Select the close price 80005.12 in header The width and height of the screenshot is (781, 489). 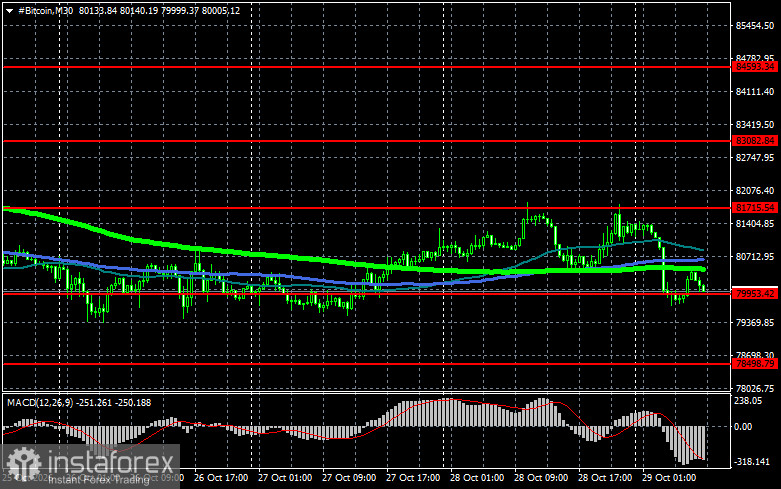point(221,10)
